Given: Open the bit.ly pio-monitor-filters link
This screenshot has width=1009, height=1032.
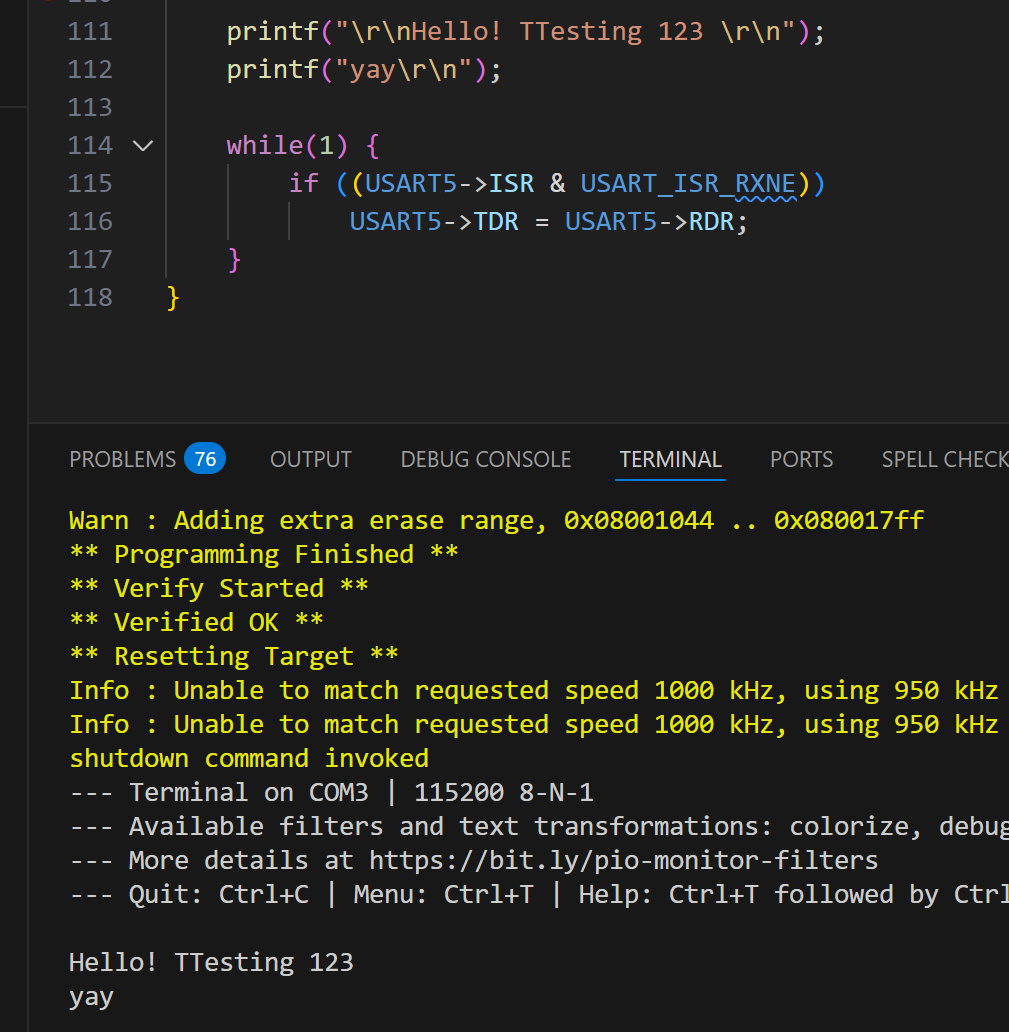Looking at the screenshot, I should pos(623,860).
